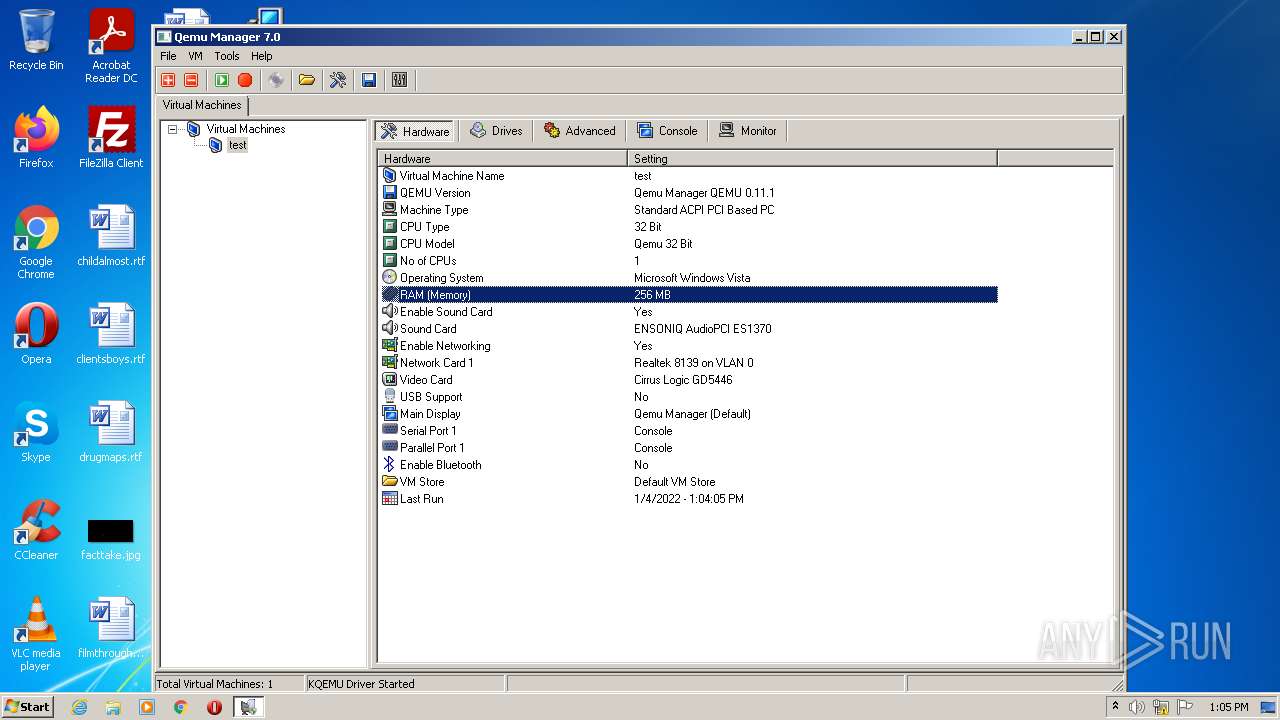Open the Tools menu

click(227, 56)
